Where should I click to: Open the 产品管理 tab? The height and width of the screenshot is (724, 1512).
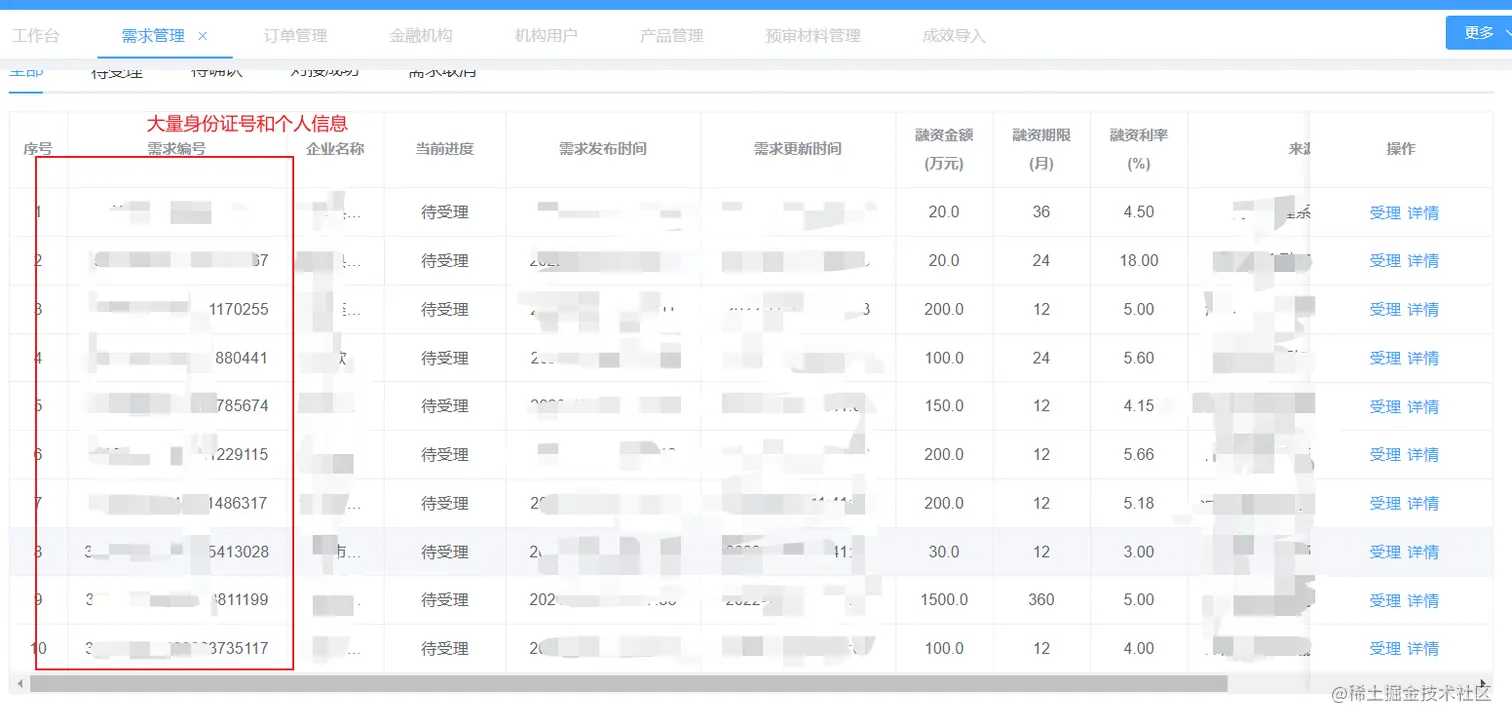(672, 36)
